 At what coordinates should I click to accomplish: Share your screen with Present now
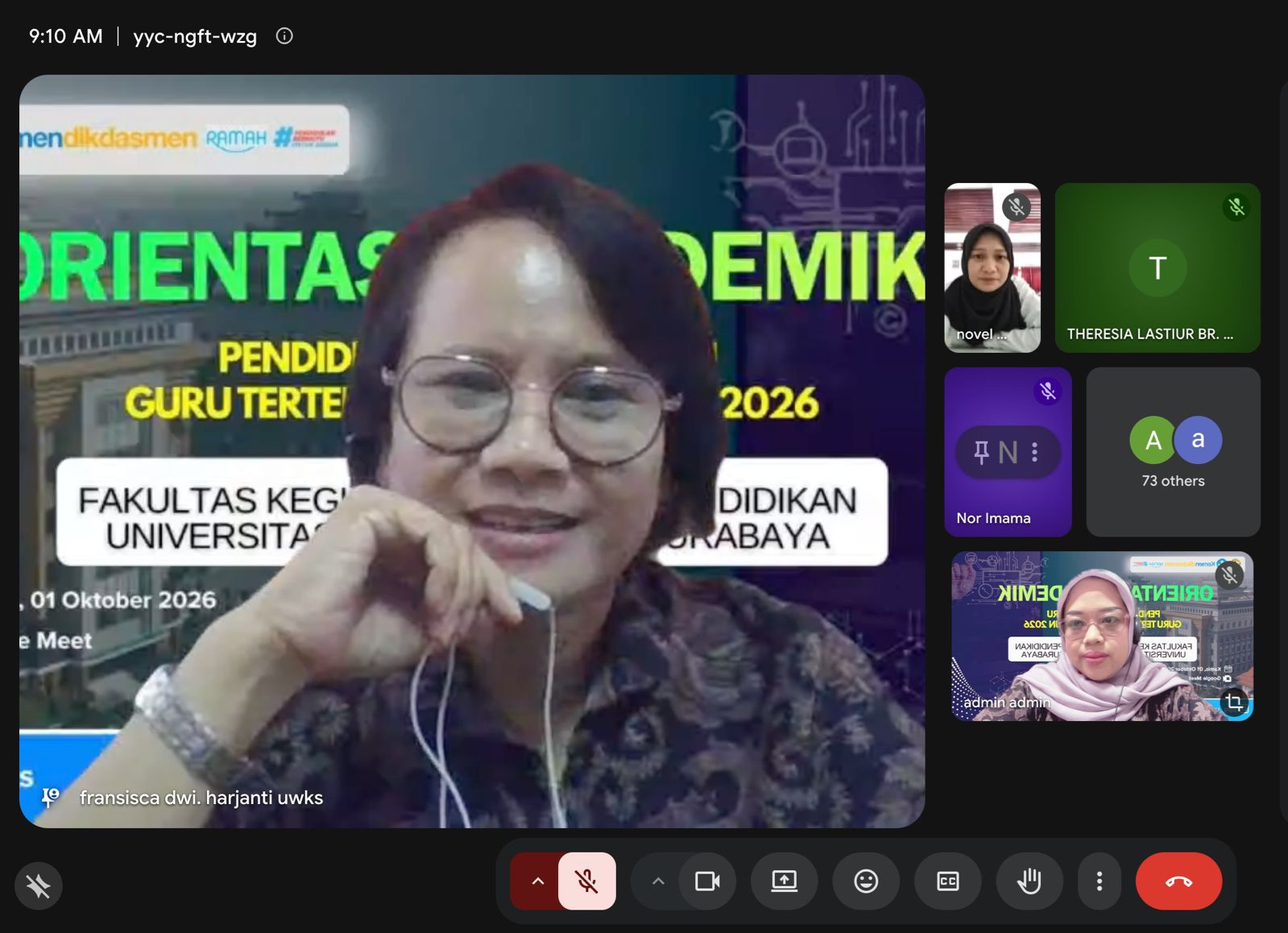coord(784,881)
